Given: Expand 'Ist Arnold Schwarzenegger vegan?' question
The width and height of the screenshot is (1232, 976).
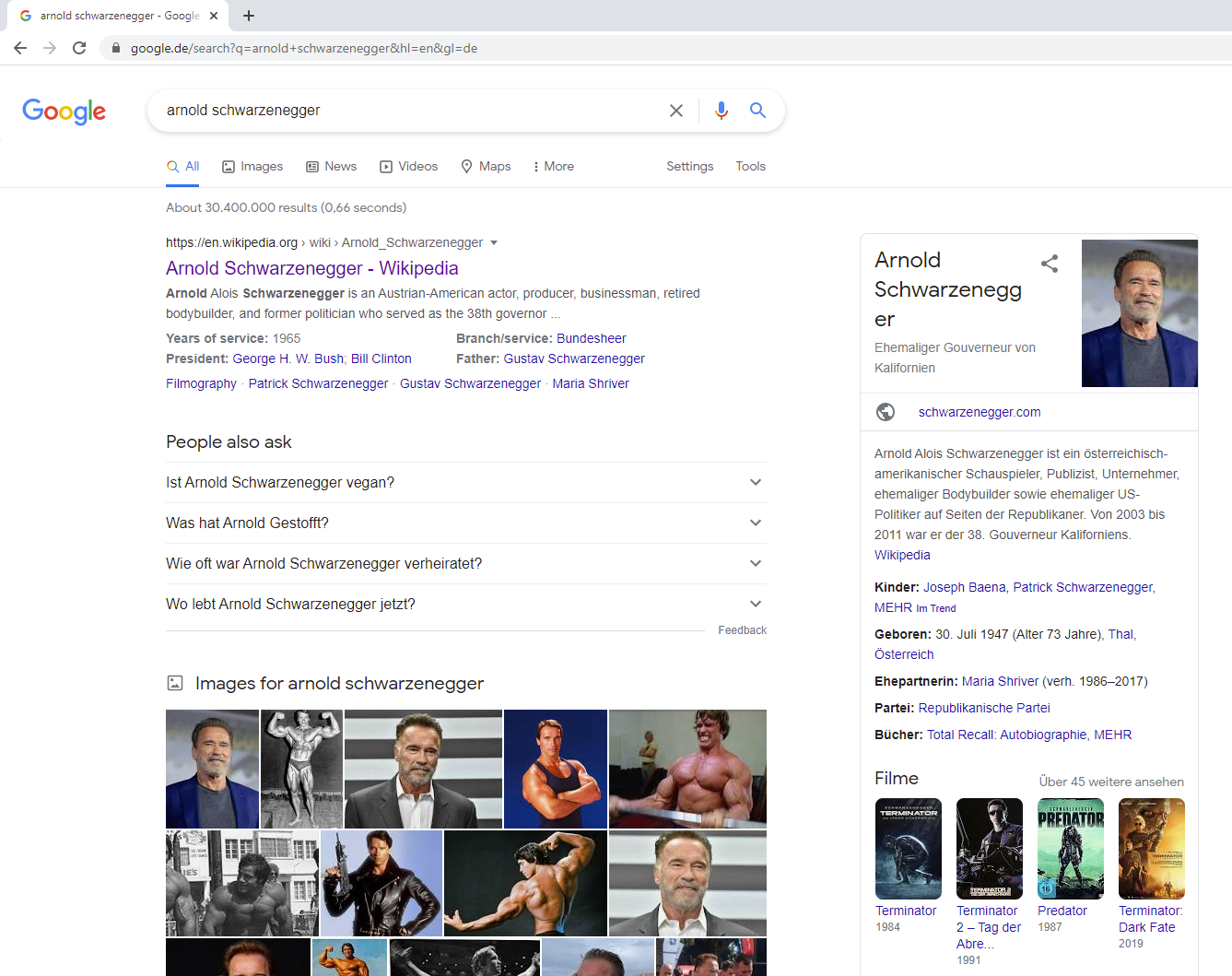Looking at the screenshot, I should [x=466, y=482].
